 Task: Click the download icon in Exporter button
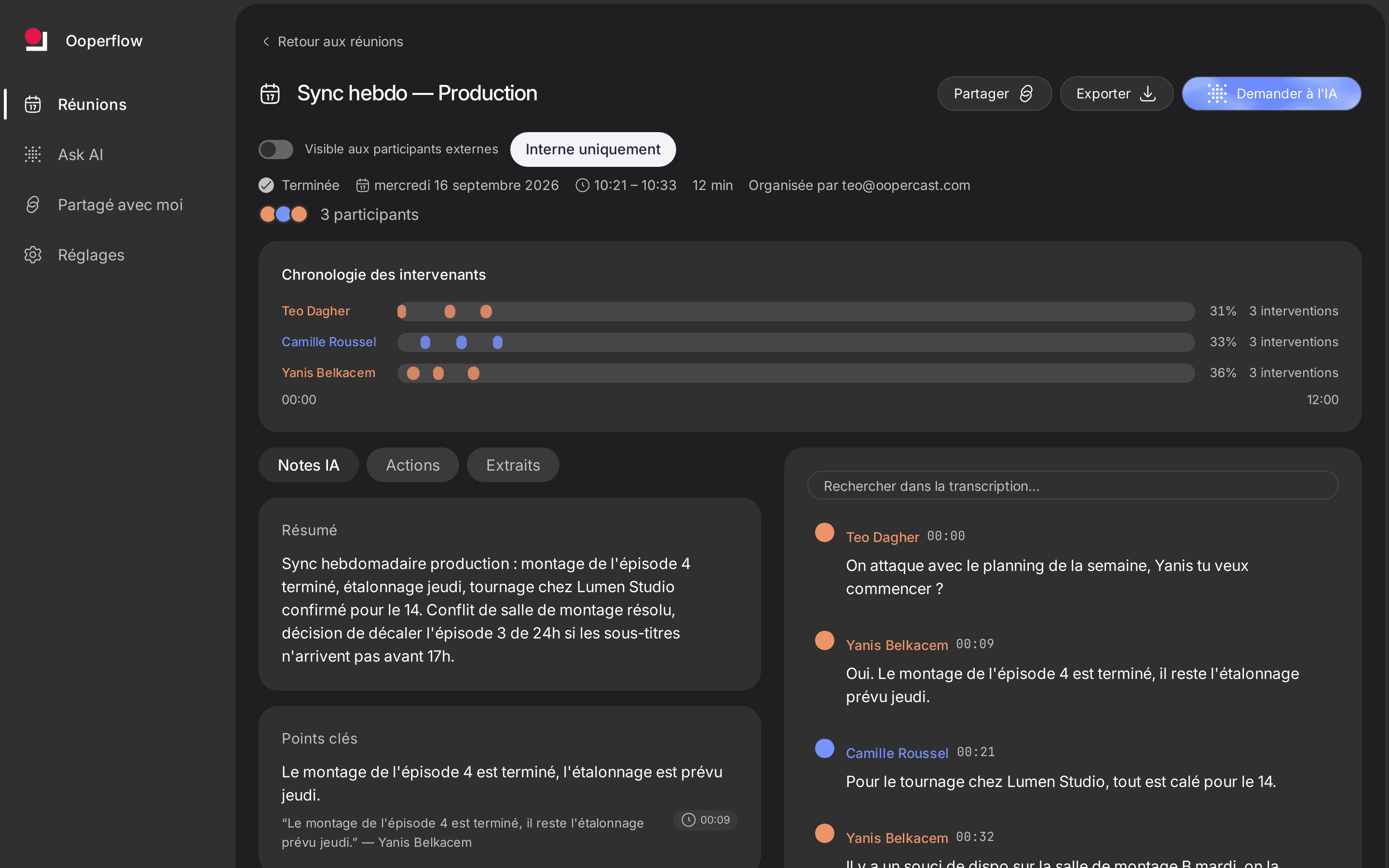tap(1147, 94)
